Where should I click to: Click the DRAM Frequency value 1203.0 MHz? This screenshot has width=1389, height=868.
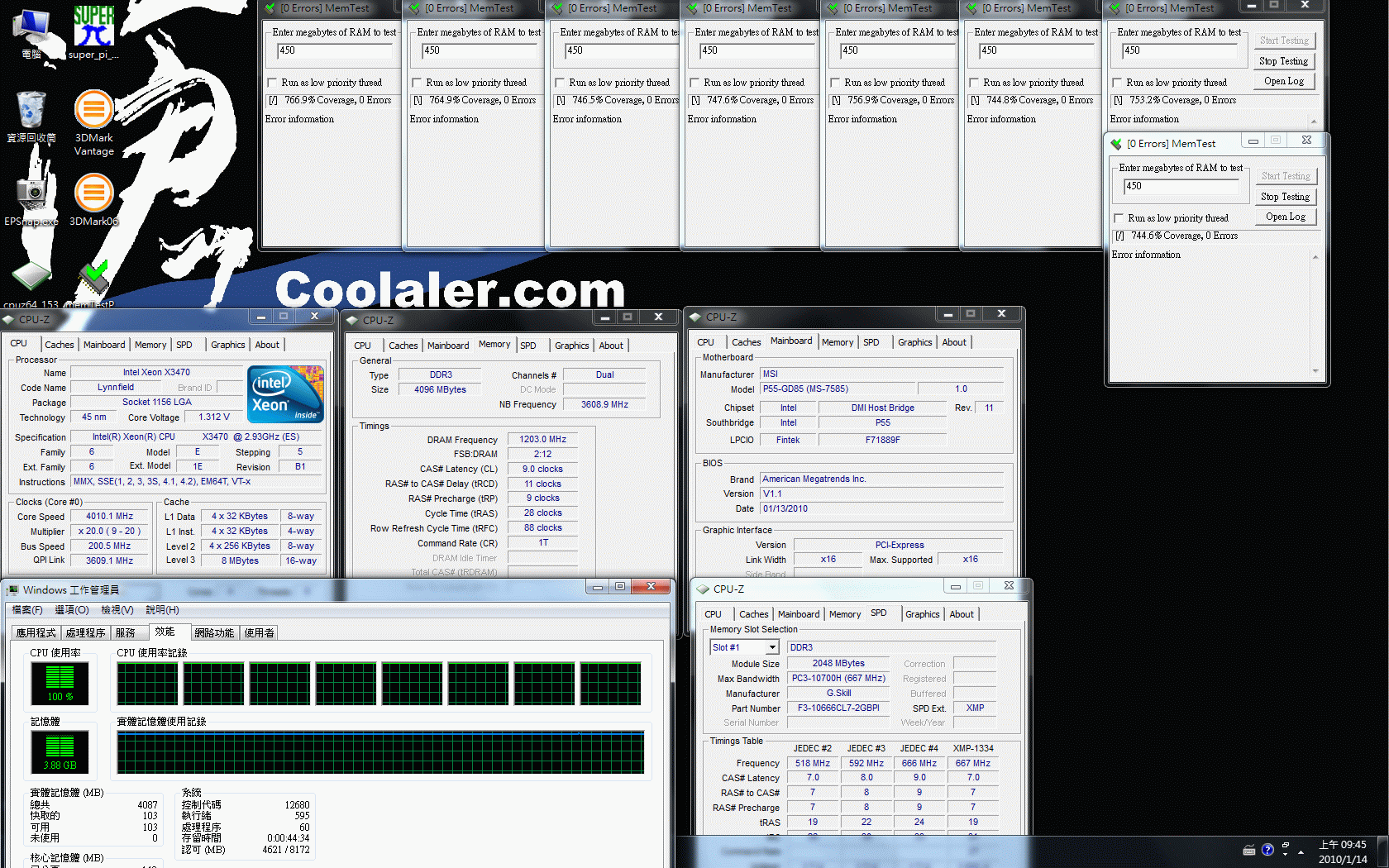542,439
